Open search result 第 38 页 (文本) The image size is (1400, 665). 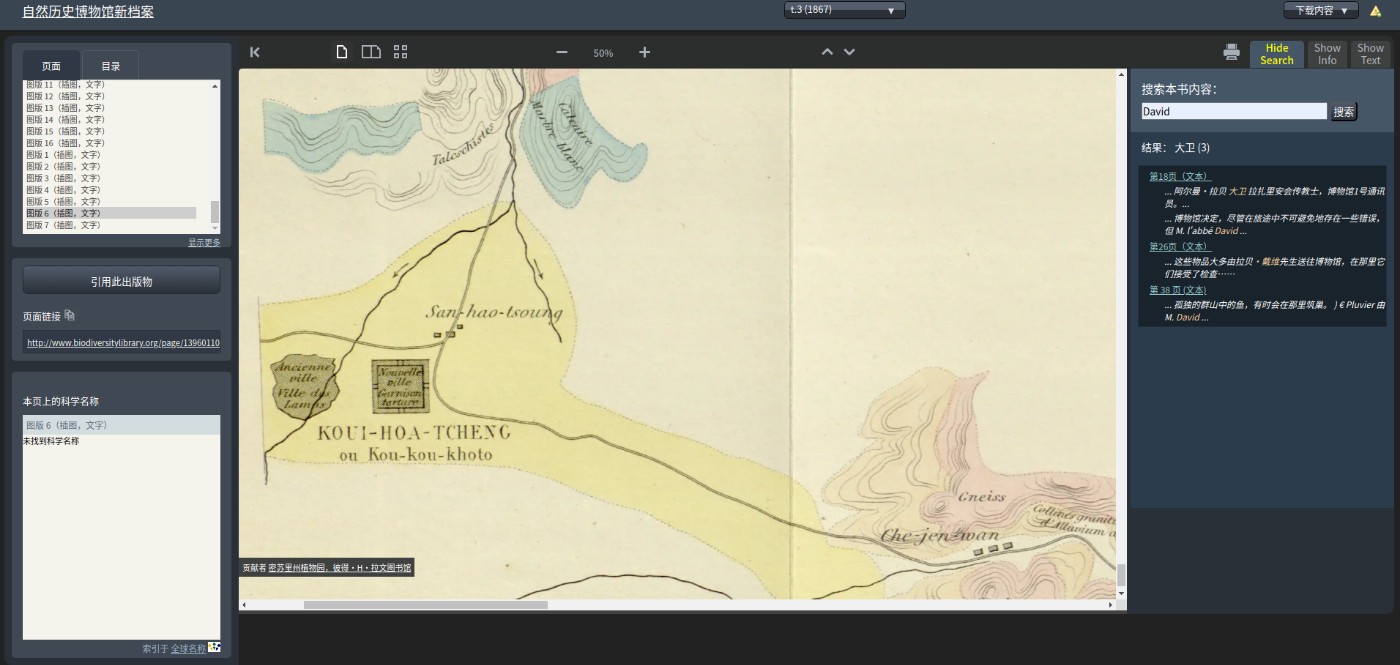[1178, 290]
